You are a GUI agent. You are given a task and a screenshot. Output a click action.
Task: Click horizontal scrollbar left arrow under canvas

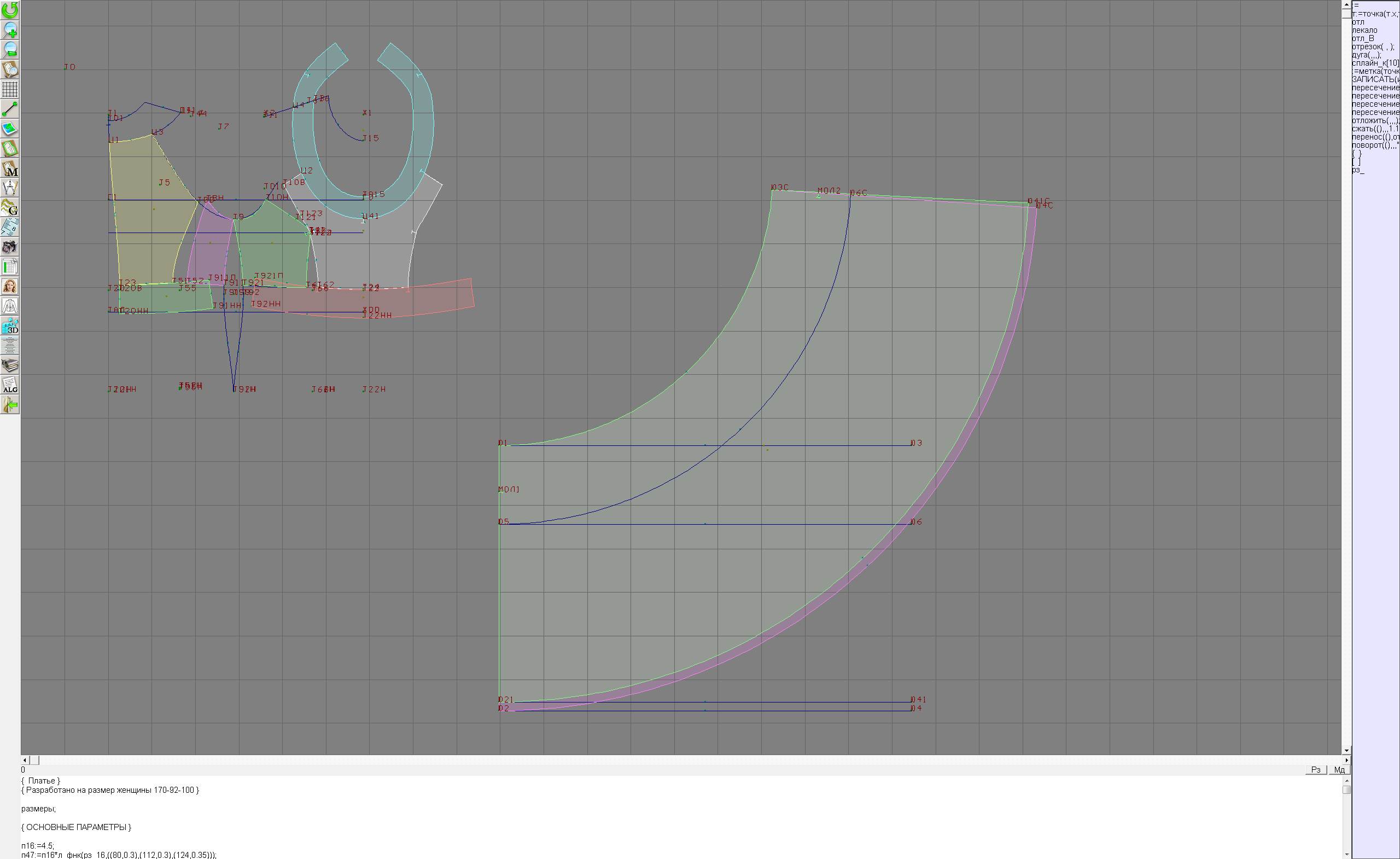[25, 760]
